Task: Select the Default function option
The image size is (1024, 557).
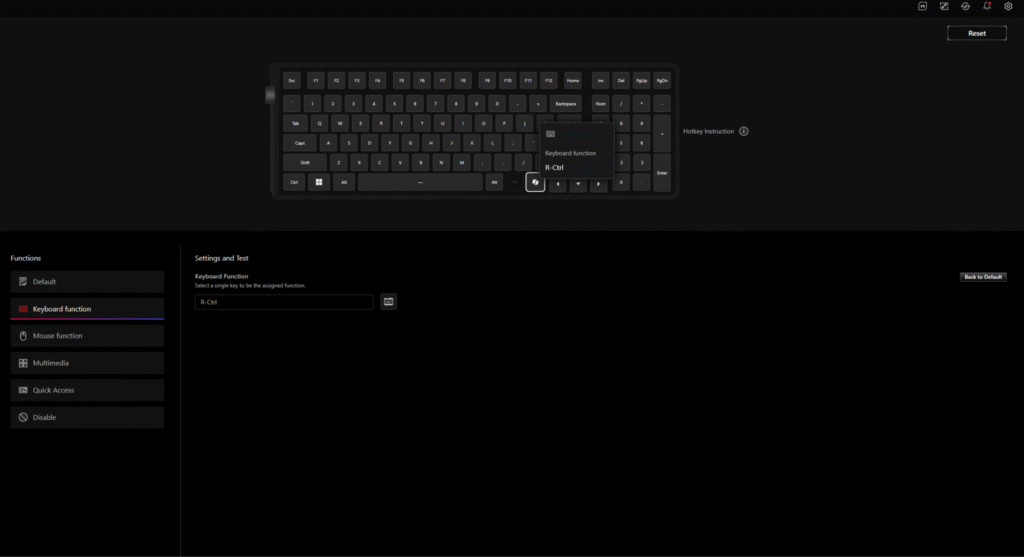Action: 87,282
